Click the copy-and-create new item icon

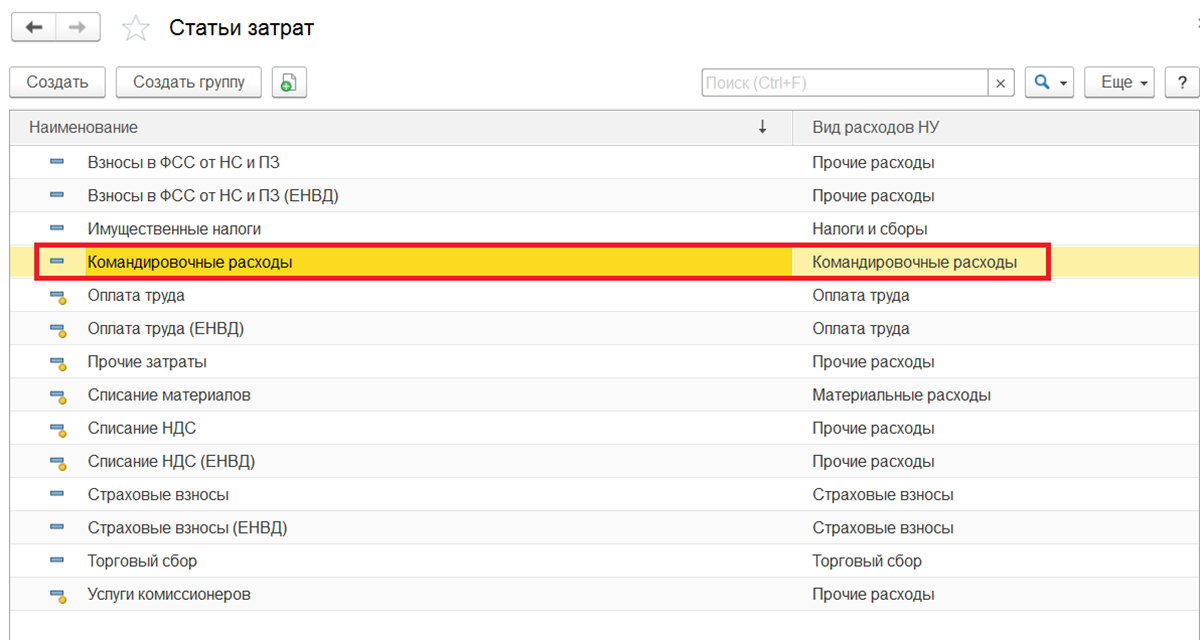(288, 83)
